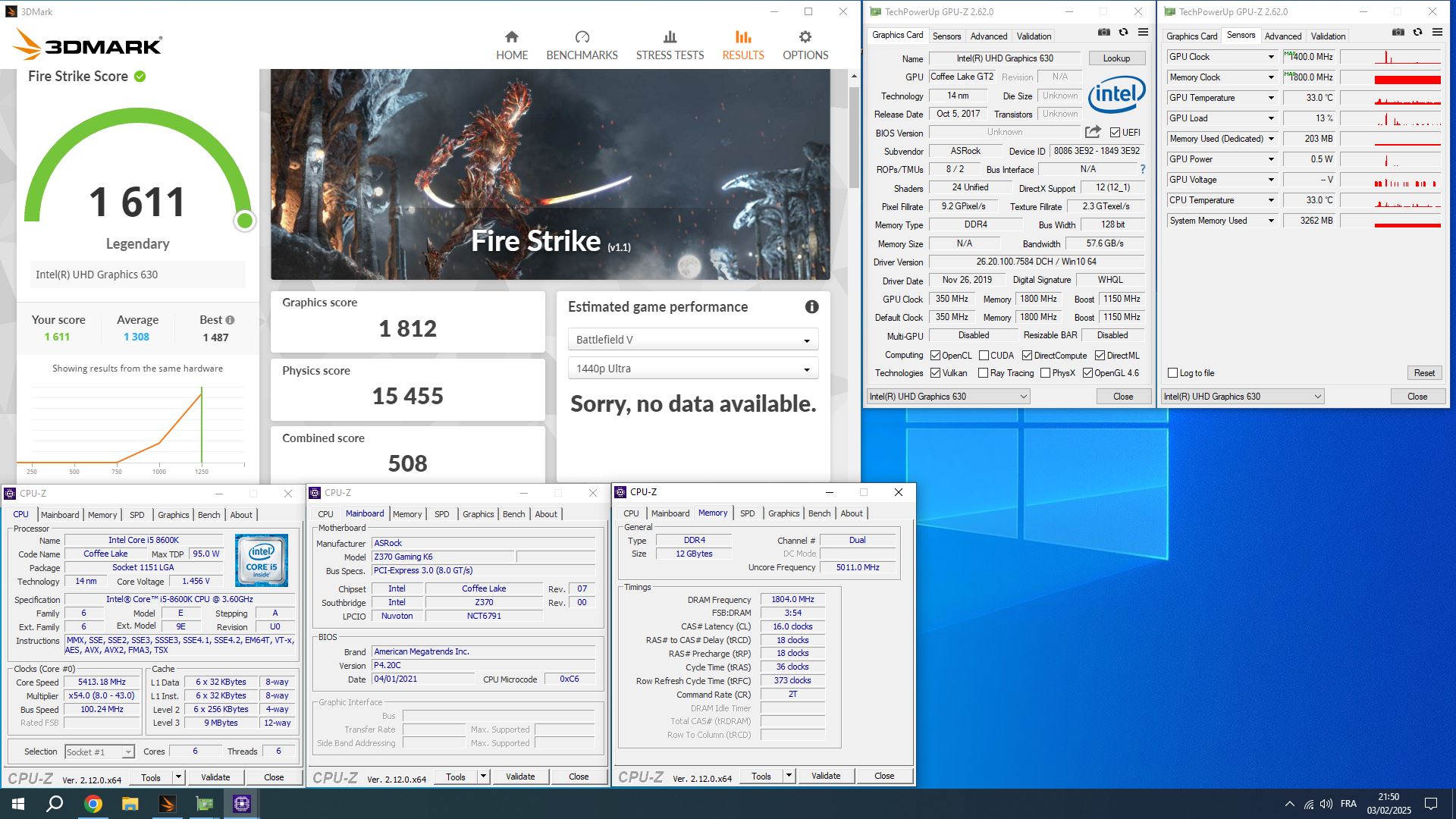Click the Memory Clock red sensor graph
This screenshot has width=1456, height=819.
(x=1390, y=77)
